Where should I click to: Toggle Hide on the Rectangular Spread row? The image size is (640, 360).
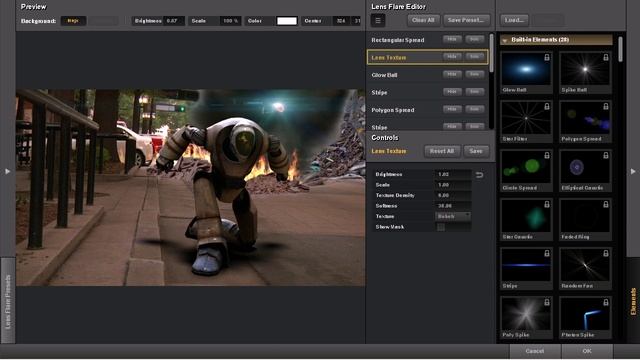[x=452, y=39]
